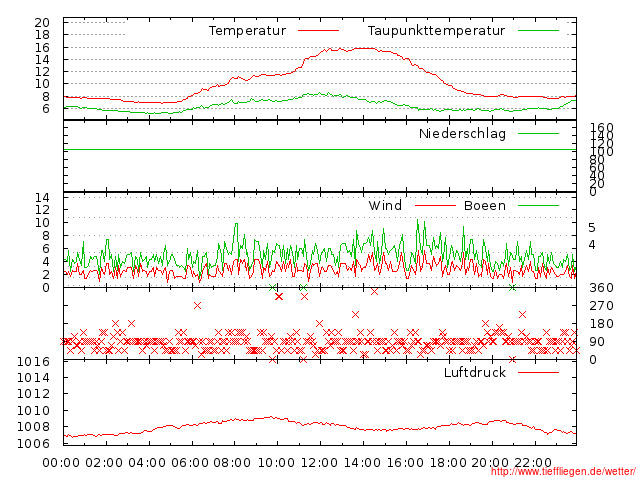640x480 pixels.
Task: Click the 1014 pressure axis label
Action: point(33,378)
